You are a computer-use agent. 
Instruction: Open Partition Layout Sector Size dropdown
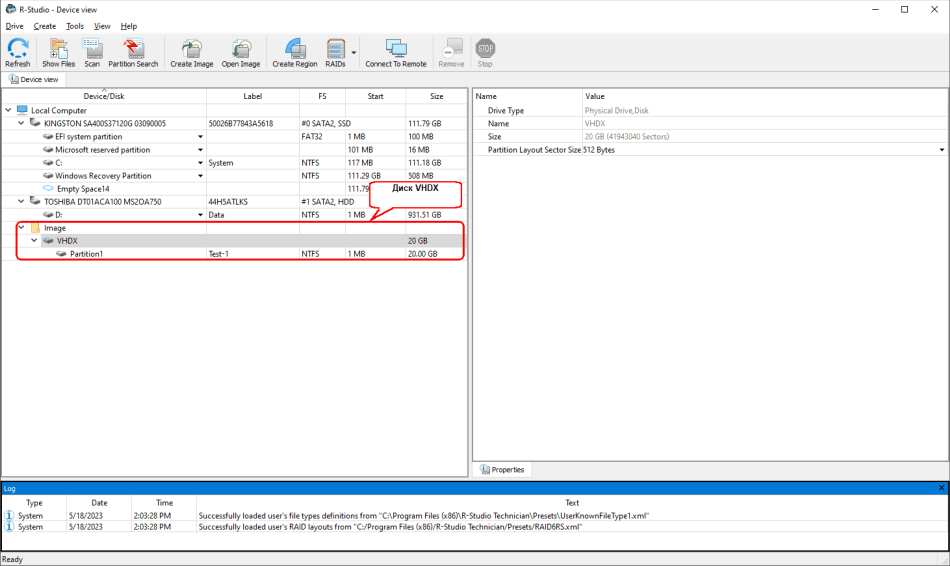(x=942, y=150)
